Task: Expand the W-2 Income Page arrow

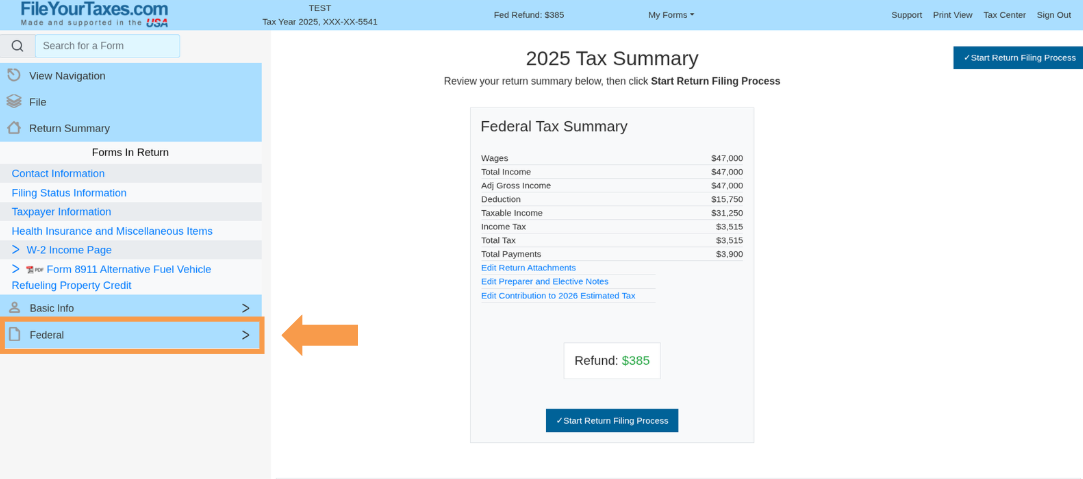Action: click(x=16, y=250)
